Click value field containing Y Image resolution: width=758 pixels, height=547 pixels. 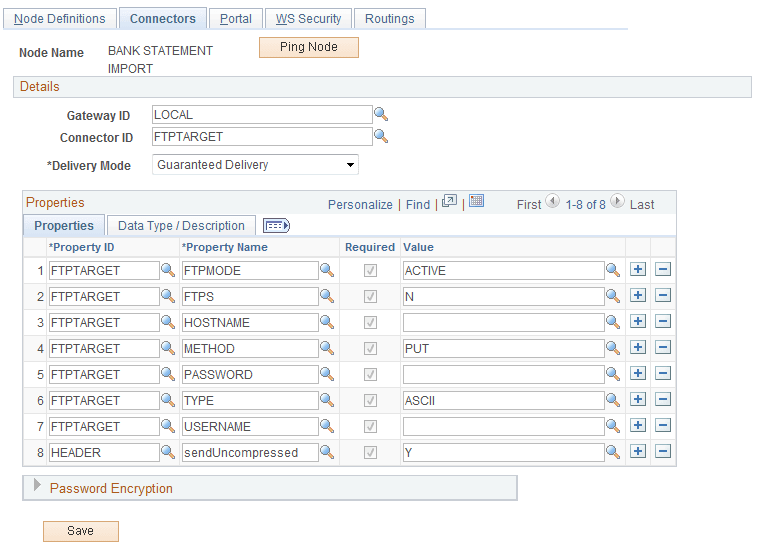(x=503, y=453)
